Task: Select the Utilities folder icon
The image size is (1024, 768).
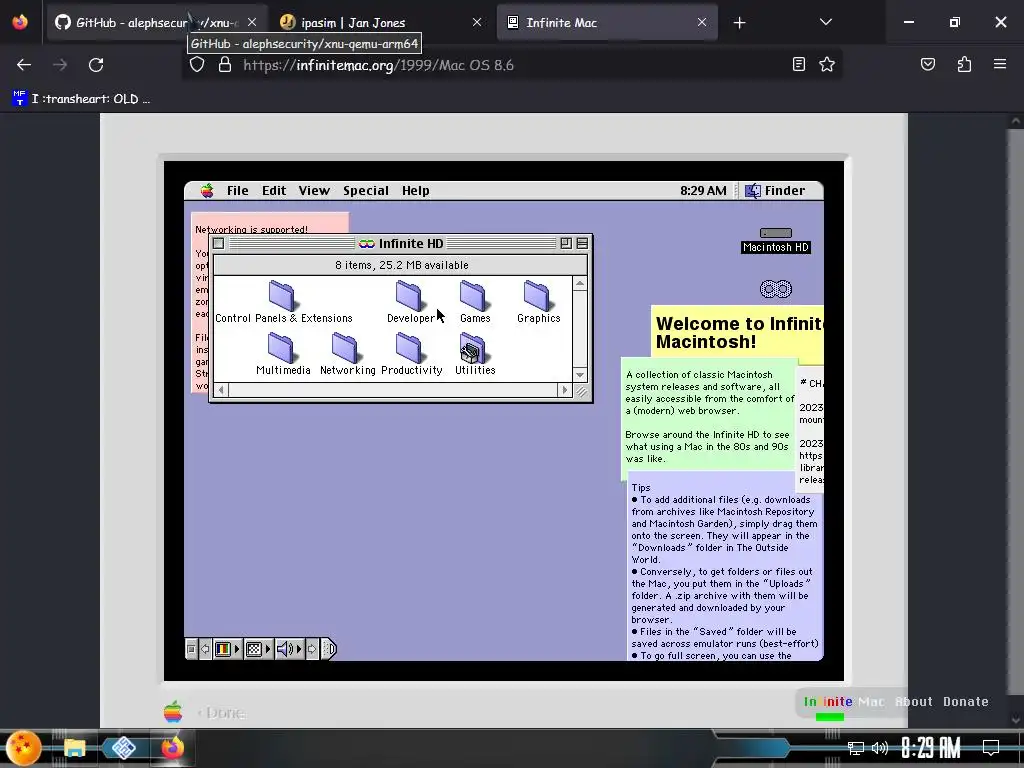Action: (473, 347)
